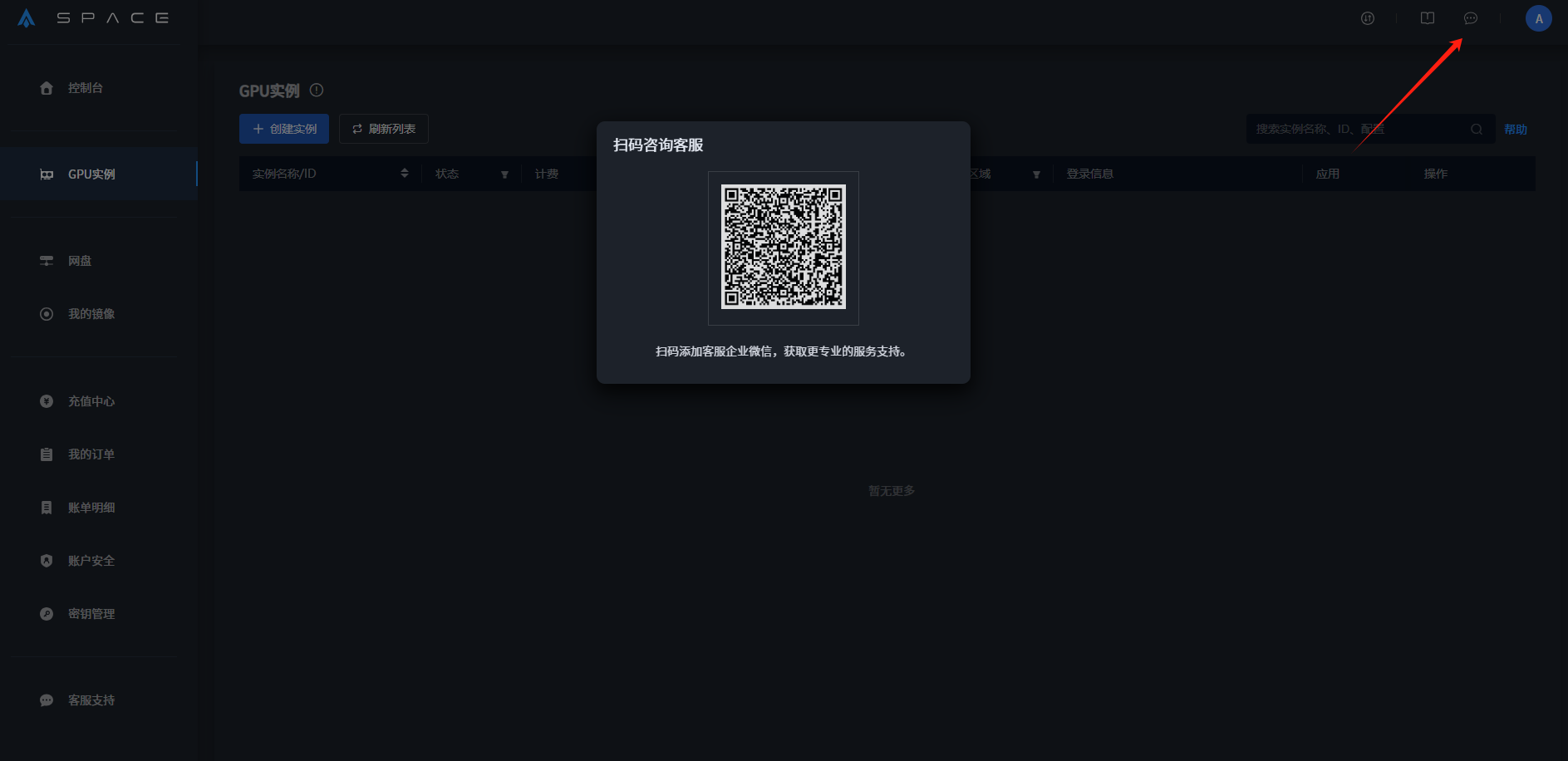Select the GPU实例 sidebar item
This screenshot has height=761, width=1568.
pyautogui.click(x=99, y=174)
